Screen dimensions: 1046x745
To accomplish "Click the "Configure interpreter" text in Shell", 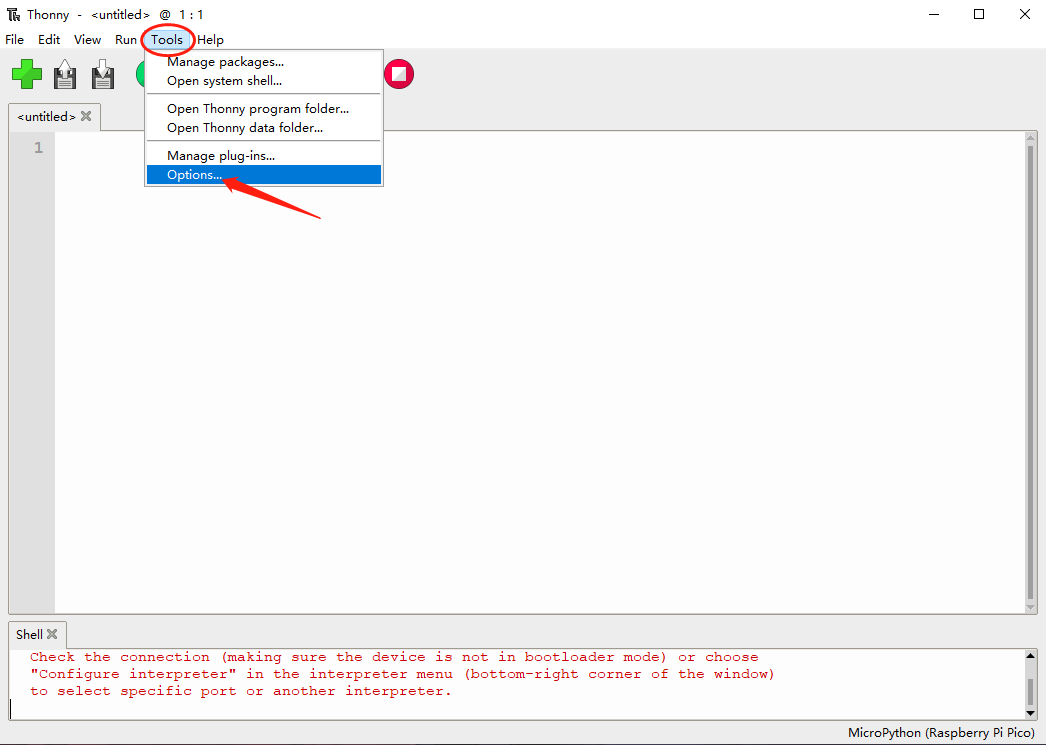I will point(133,674).
